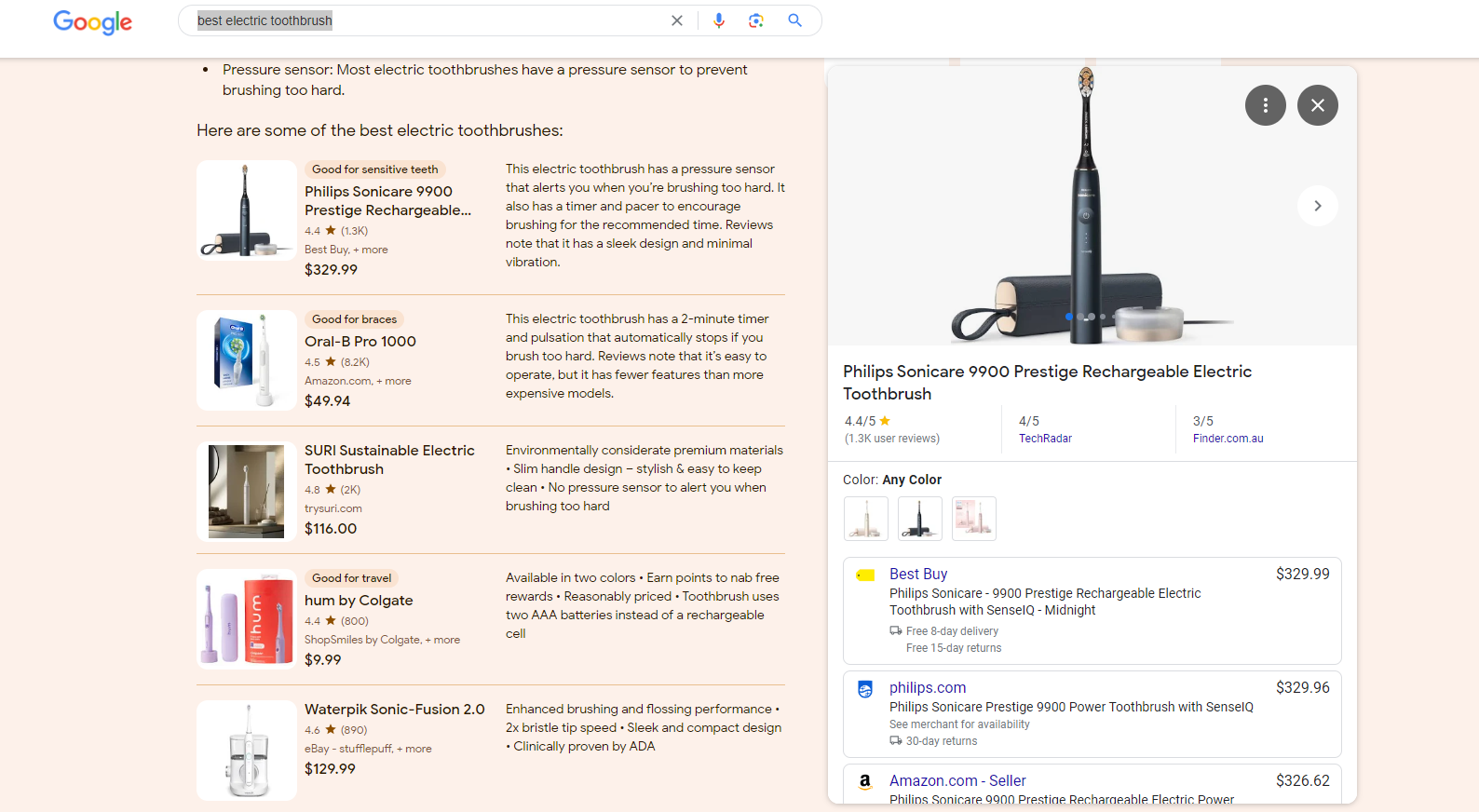This screenshot has width=1479, height=812.
Task: Open the hum by Colgate product thumbnail
Action: pyautogui.click(x=247, y=619)
